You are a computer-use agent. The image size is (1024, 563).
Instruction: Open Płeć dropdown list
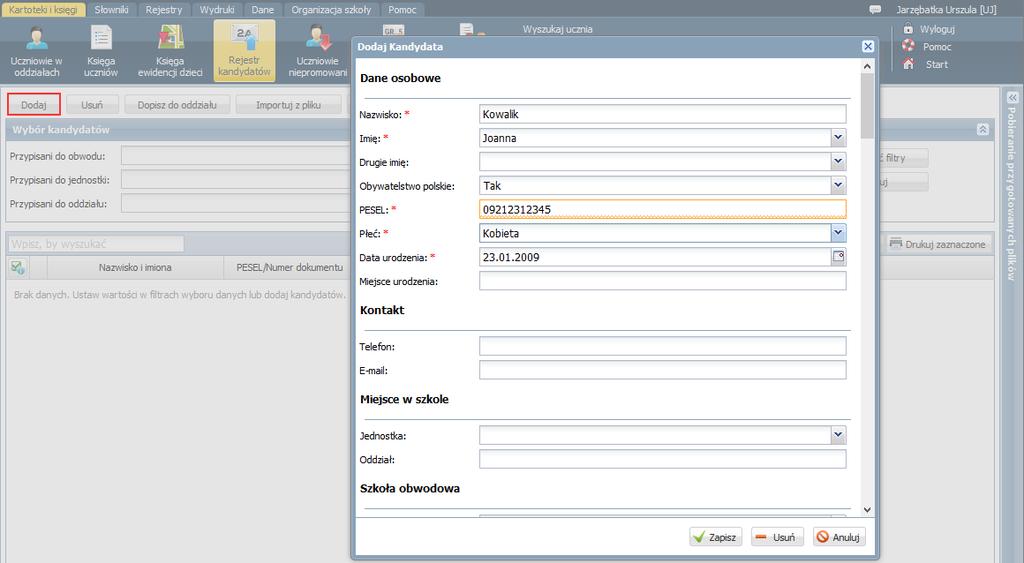(839, 233)
